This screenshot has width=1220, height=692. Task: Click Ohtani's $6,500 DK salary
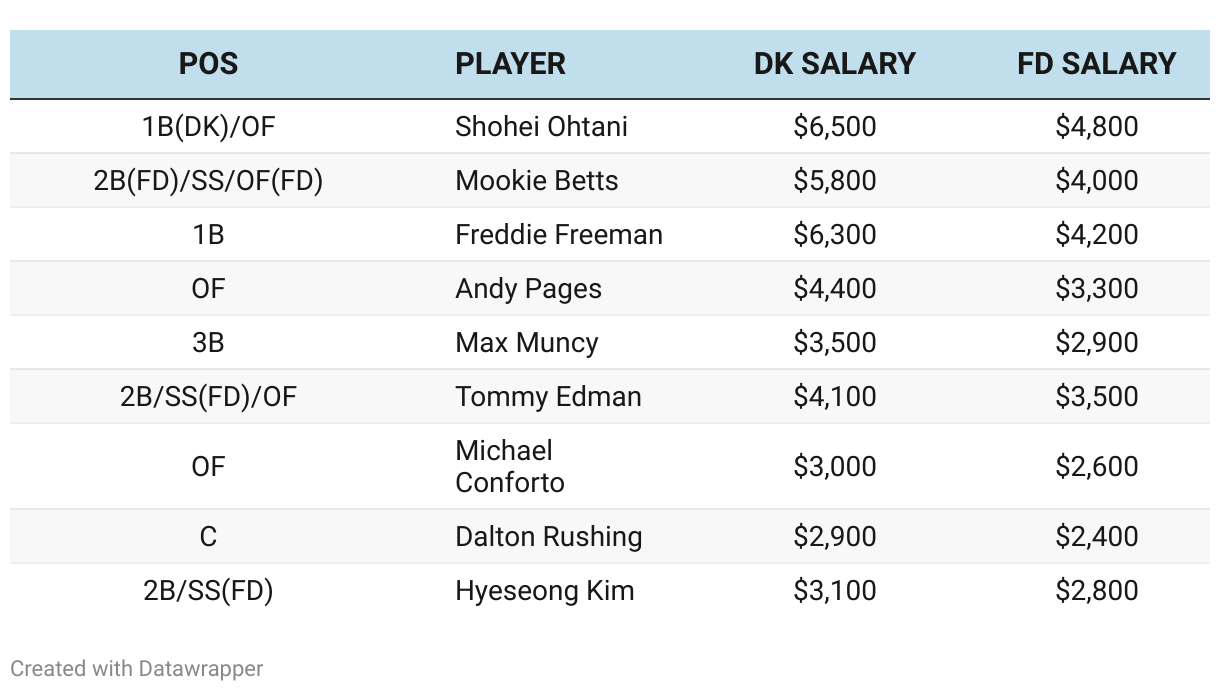coord(834,127)
